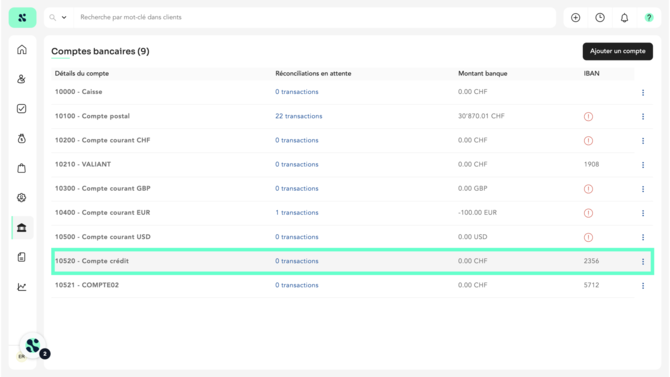Open the contacts sidebar icon

click(x=22, y=79)
